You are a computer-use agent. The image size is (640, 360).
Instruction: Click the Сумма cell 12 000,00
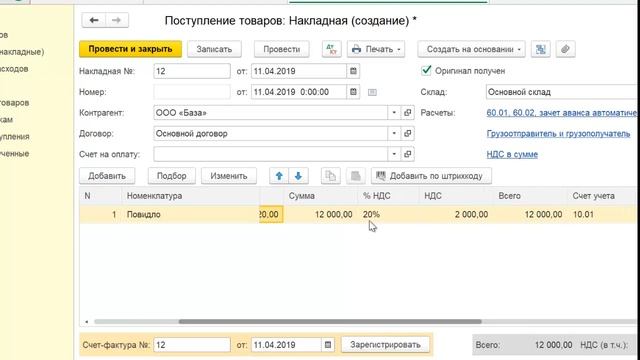321,214
